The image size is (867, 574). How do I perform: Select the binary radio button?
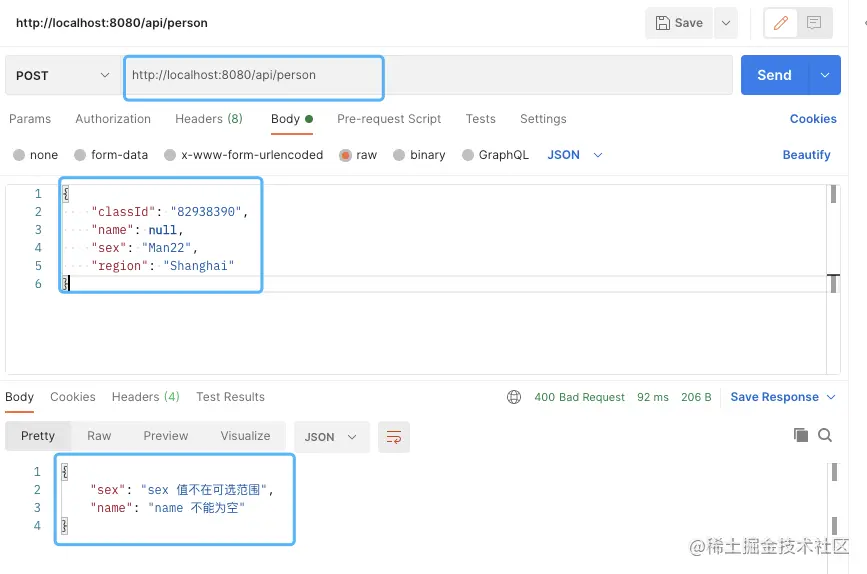[399, 155]
